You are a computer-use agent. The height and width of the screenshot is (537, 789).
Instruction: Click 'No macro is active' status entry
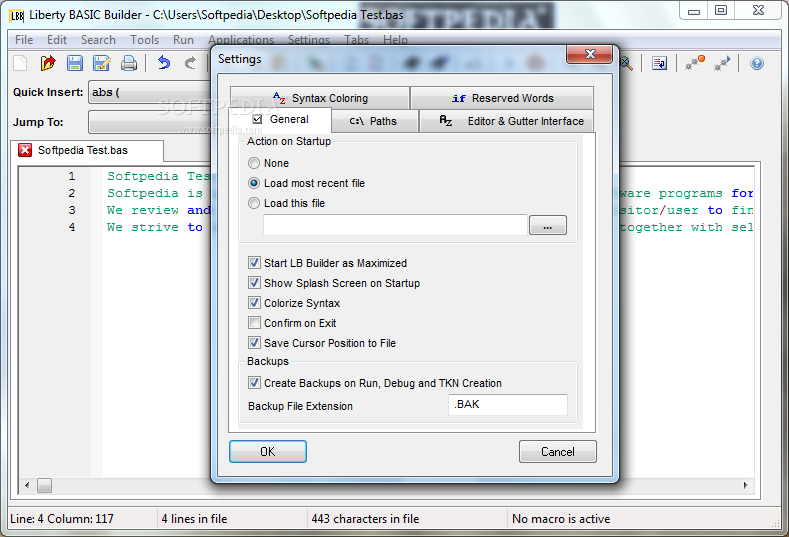click(561, 518)
